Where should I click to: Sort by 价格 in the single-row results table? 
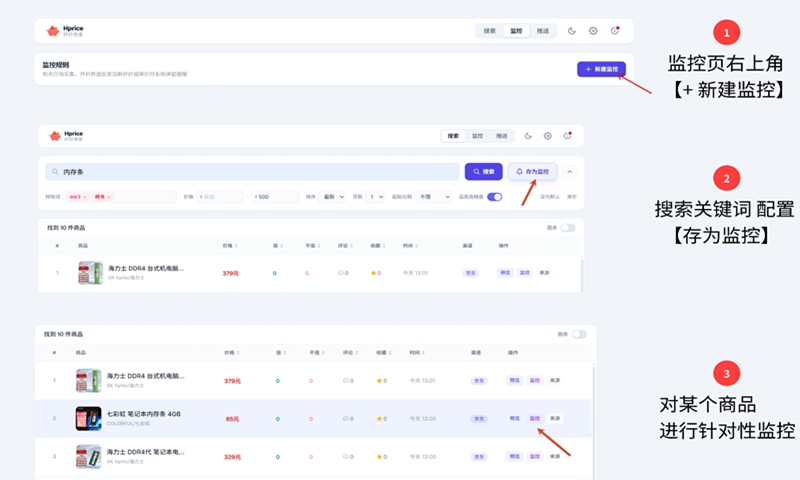[230, 246]
